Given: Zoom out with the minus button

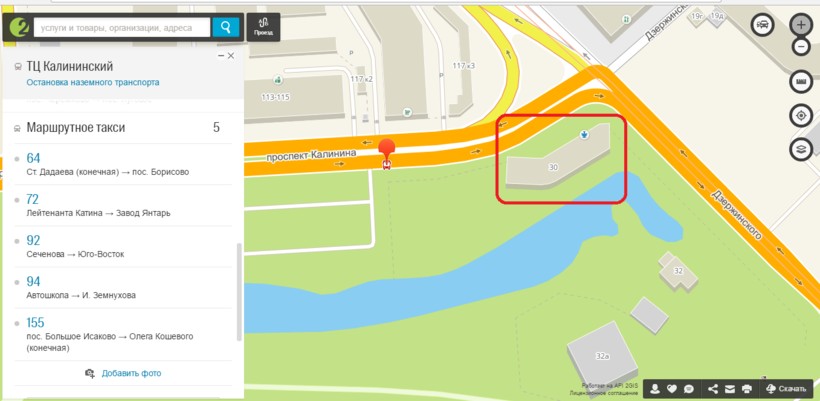Looking at the screenshot, I should (x=801, y=47).
